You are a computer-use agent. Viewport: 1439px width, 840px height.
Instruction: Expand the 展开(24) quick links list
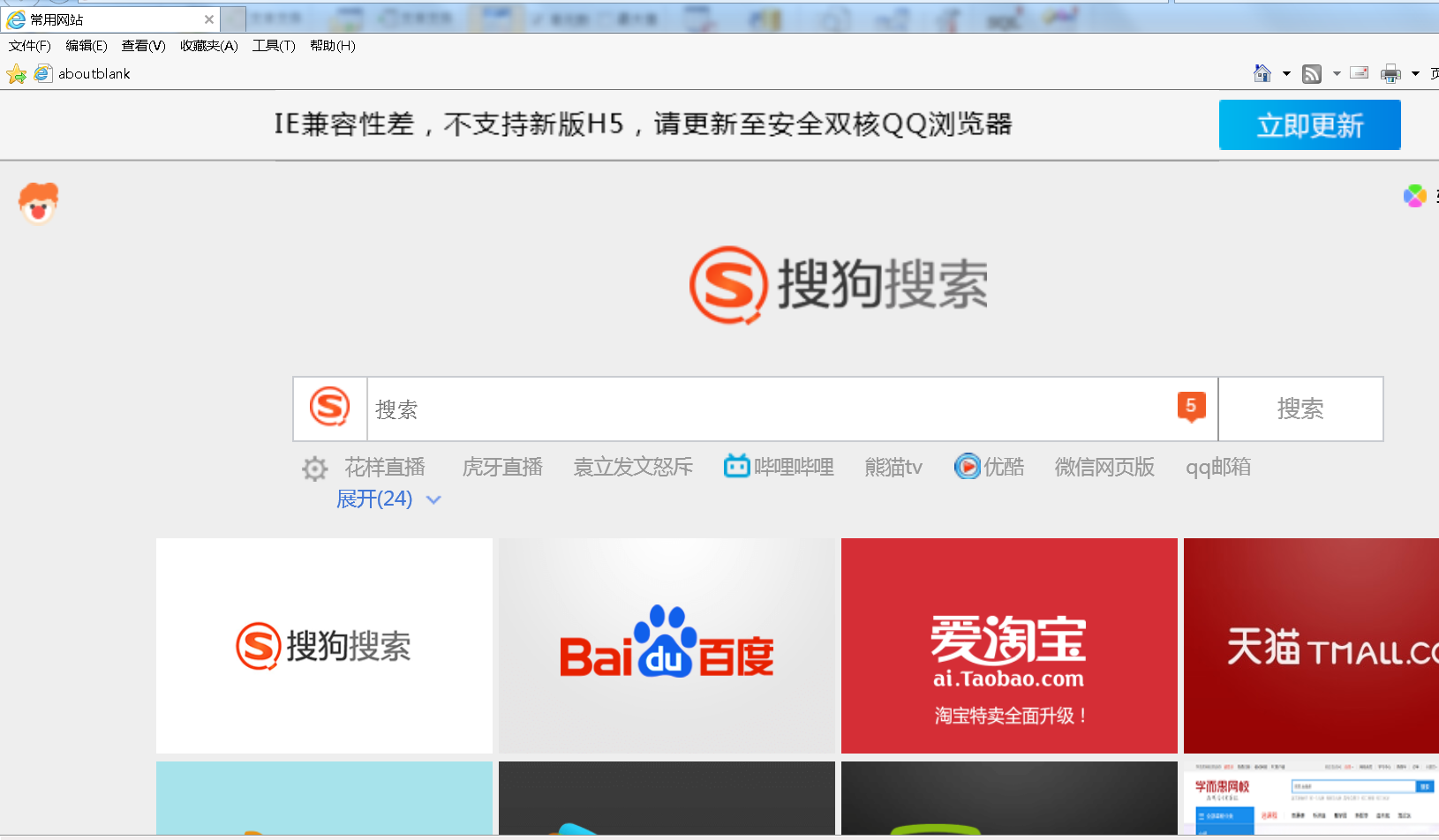388,499
